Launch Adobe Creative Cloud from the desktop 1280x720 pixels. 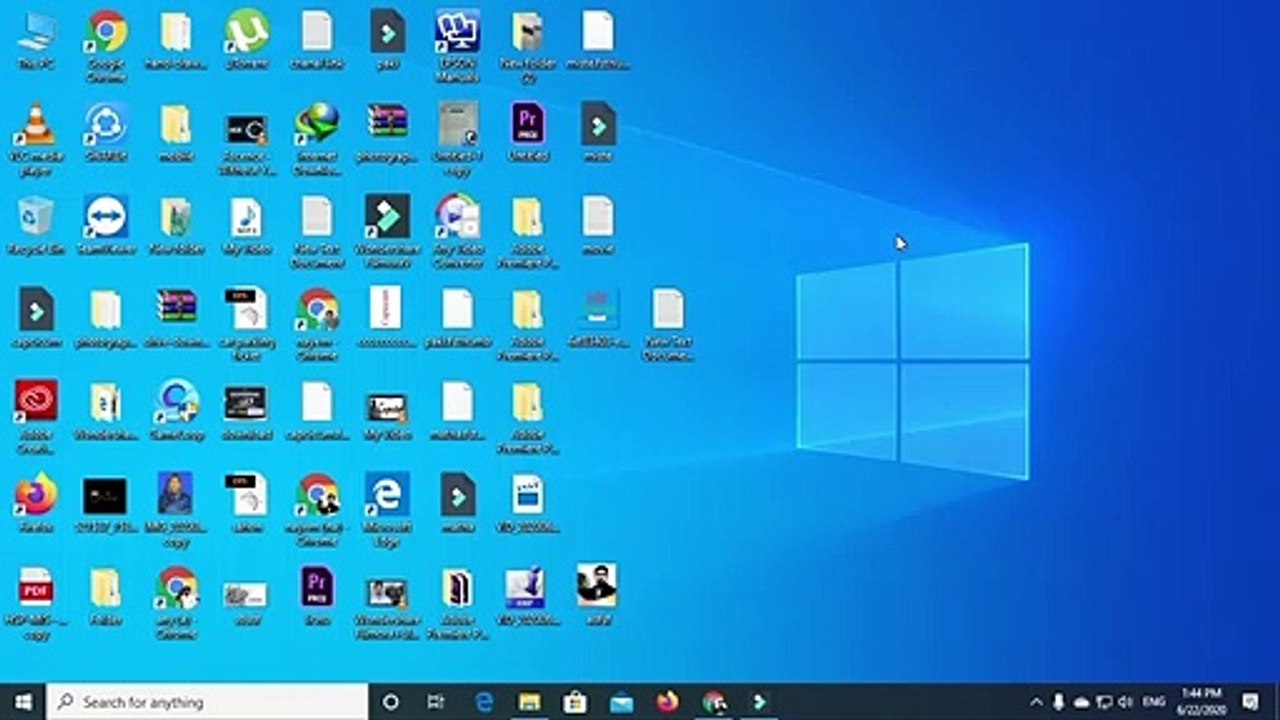[x=36, y=418]
